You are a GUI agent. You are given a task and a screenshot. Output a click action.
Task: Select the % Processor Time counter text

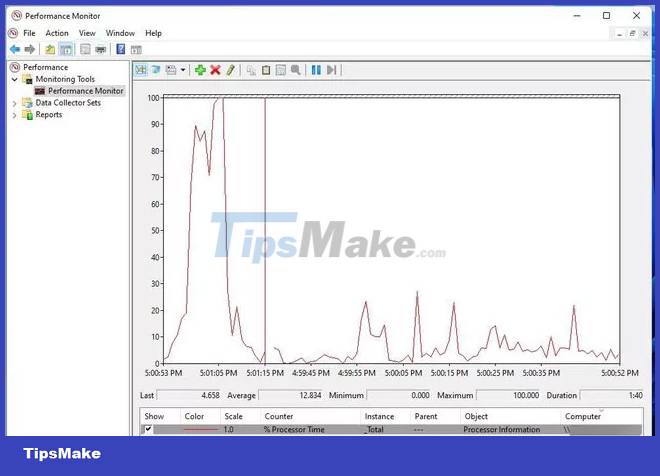pos(294,430)
